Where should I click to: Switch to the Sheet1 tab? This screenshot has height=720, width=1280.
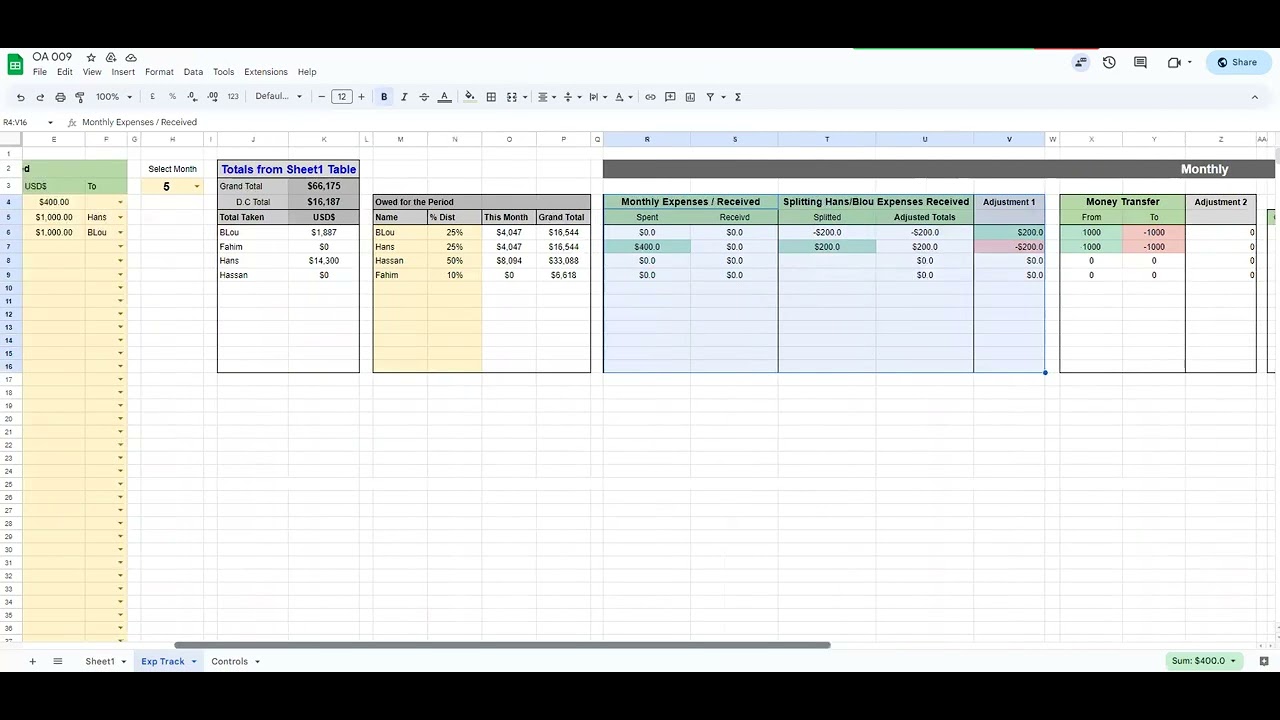coord(99,661)
